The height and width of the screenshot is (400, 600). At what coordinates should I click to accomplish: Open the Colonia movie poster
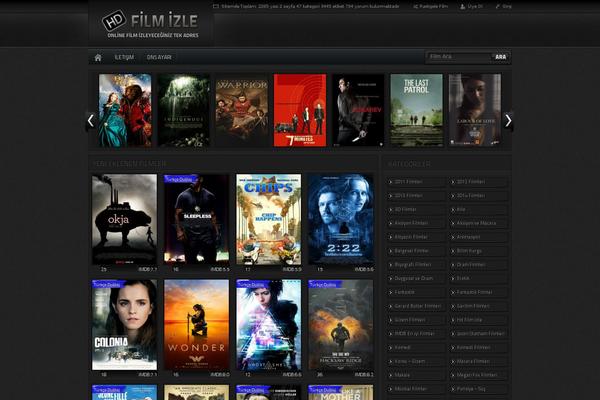[x=124, y=325]
